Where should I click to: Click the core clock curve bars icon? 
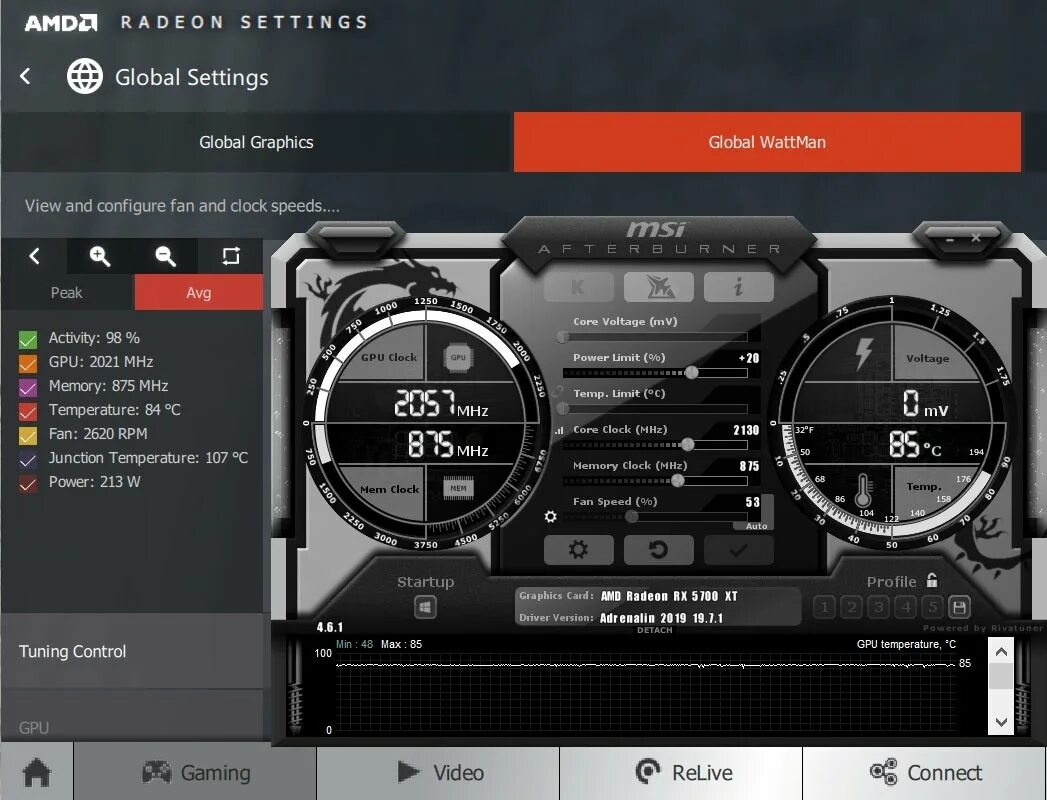(x=559, y=430)
